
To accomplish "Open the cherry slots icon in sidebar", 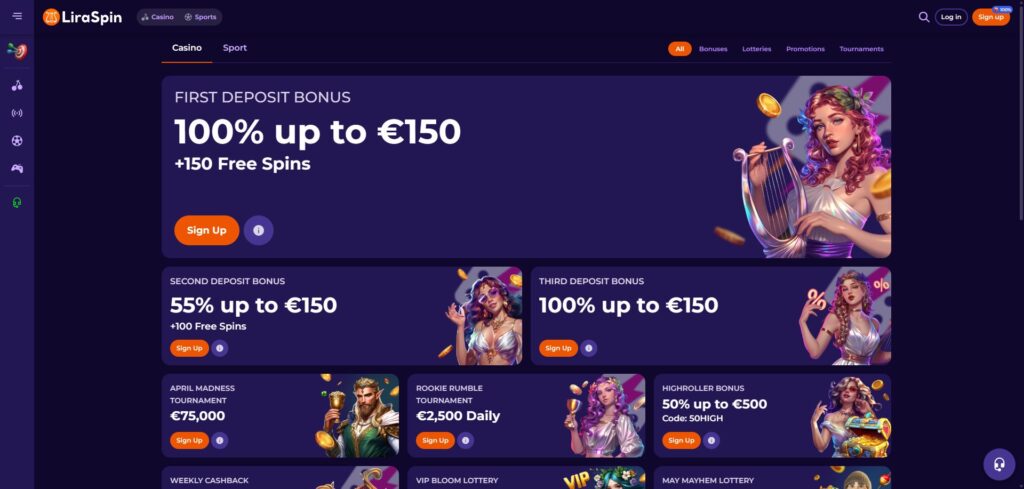I will pos(17,86).
